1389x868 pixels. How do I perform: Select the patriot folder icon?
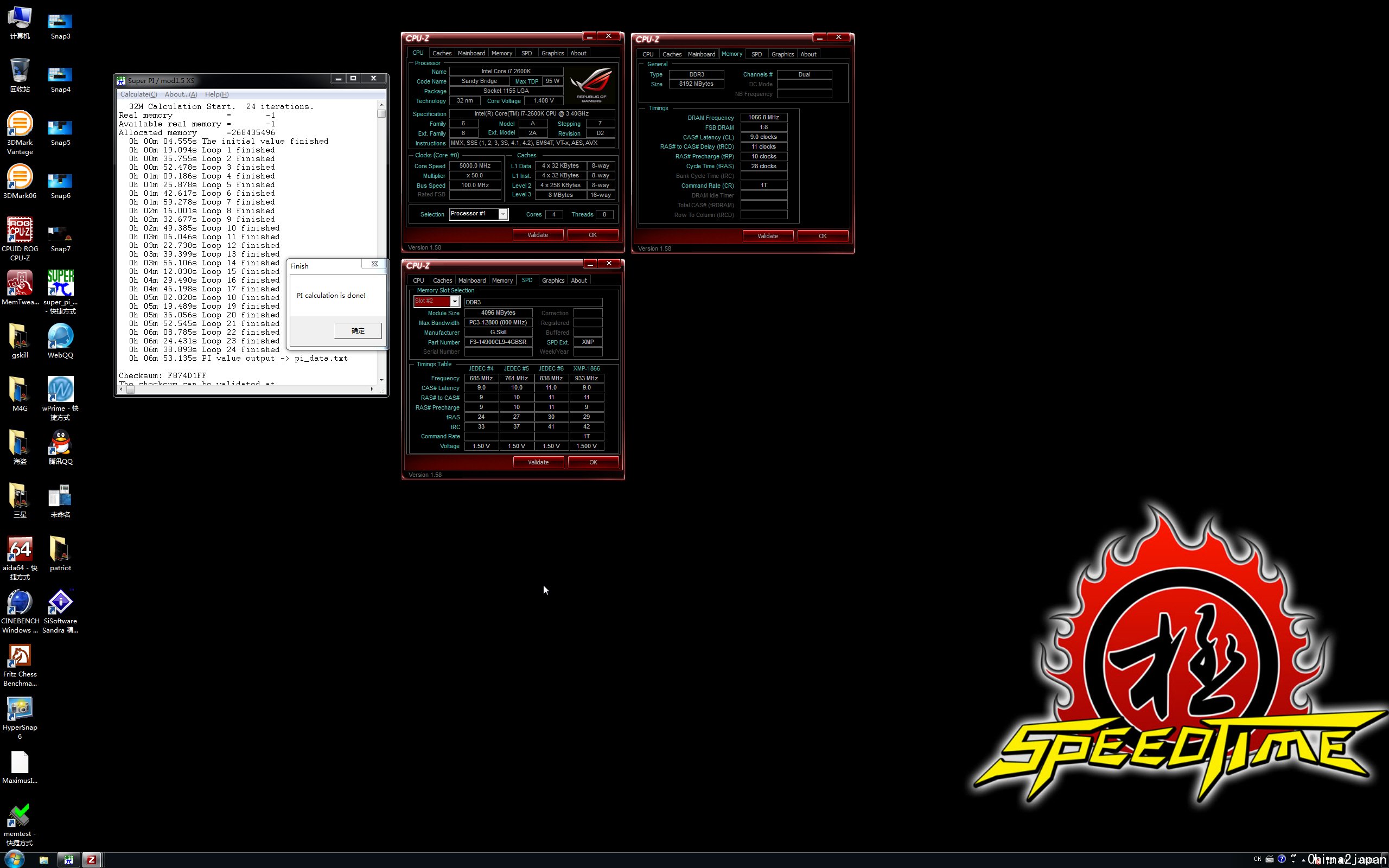pyautogui.click(x=60, y=553)
